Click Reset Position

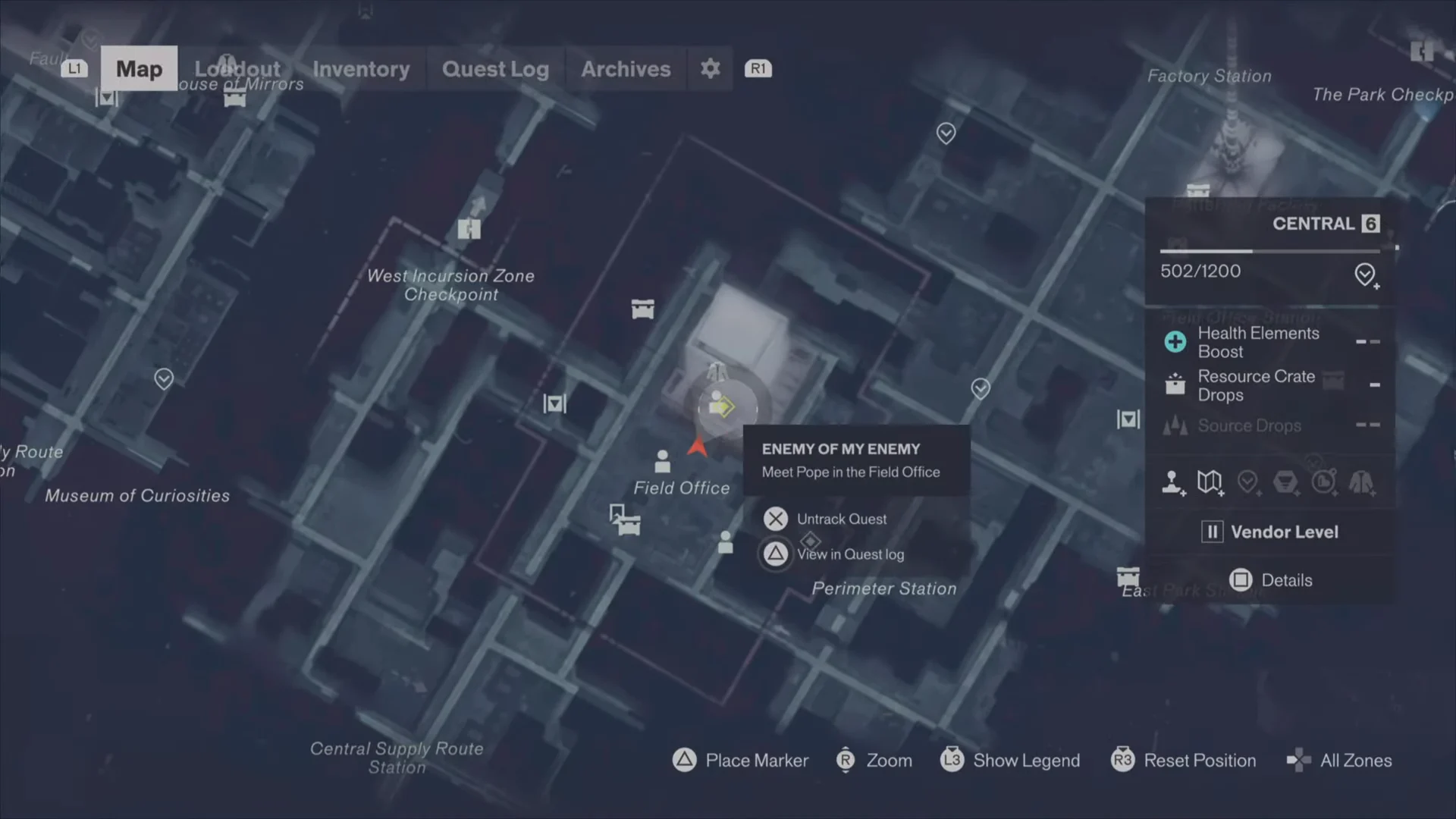[x=1183, y=760]
